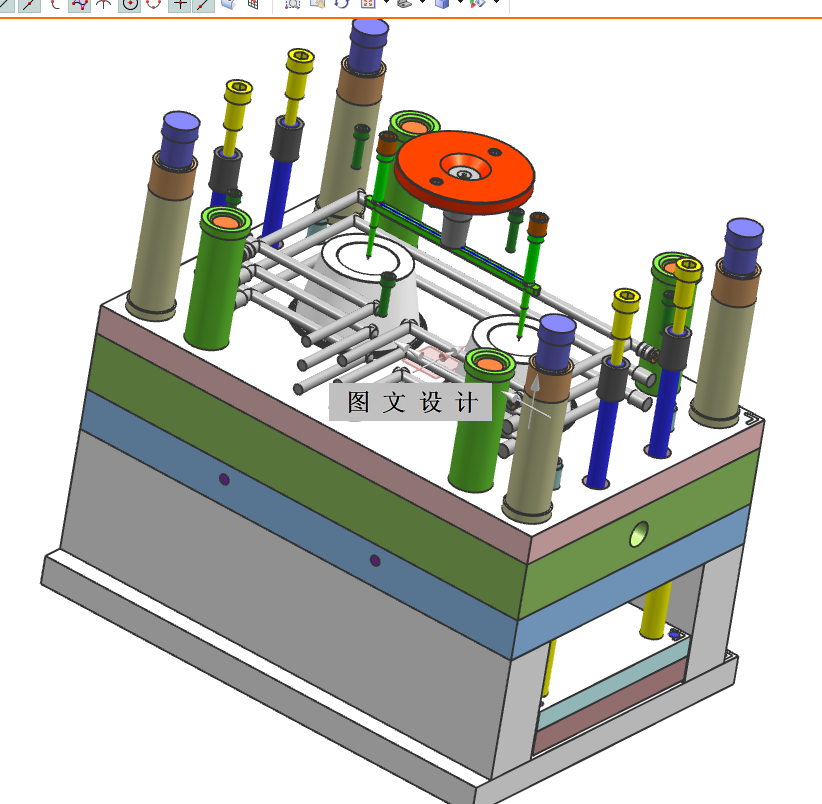Select the zoom area magnifier tool

(x=293, y=4)
